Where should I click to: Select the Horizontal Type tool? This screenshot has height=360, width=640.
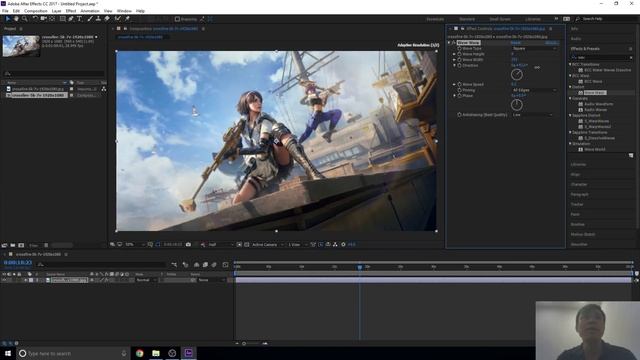pyautogui.click(x=80, y=19)
